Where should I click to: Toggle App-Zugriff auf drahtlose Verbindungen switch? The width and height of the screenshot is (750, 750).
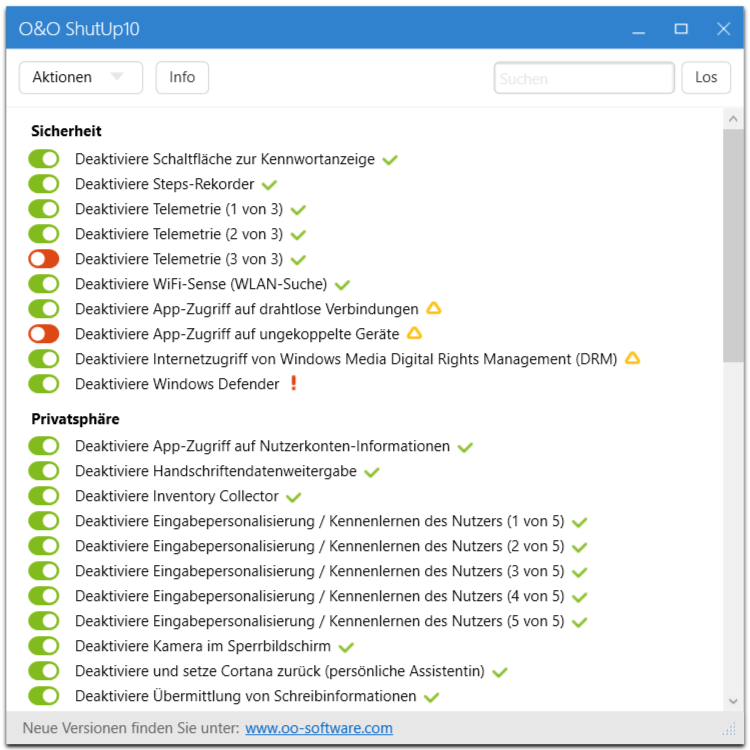(x=44, y=309)
